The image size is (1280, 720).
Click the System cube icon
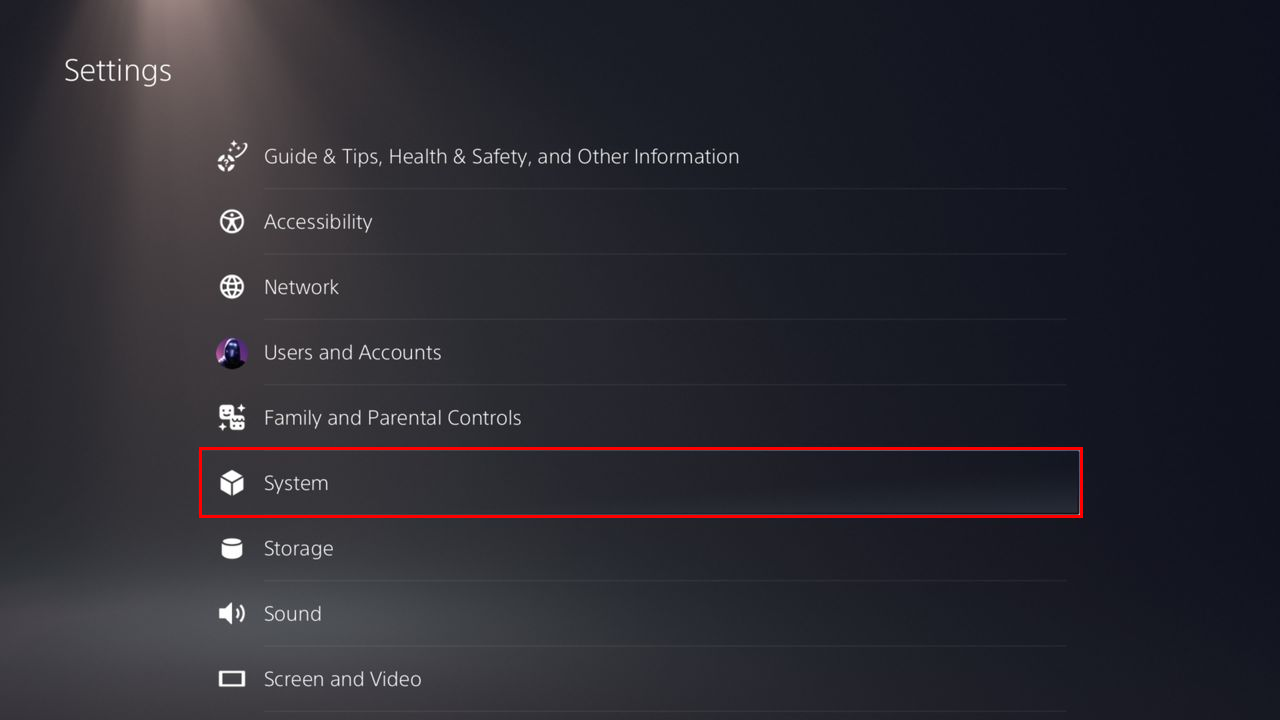point(232,483)
